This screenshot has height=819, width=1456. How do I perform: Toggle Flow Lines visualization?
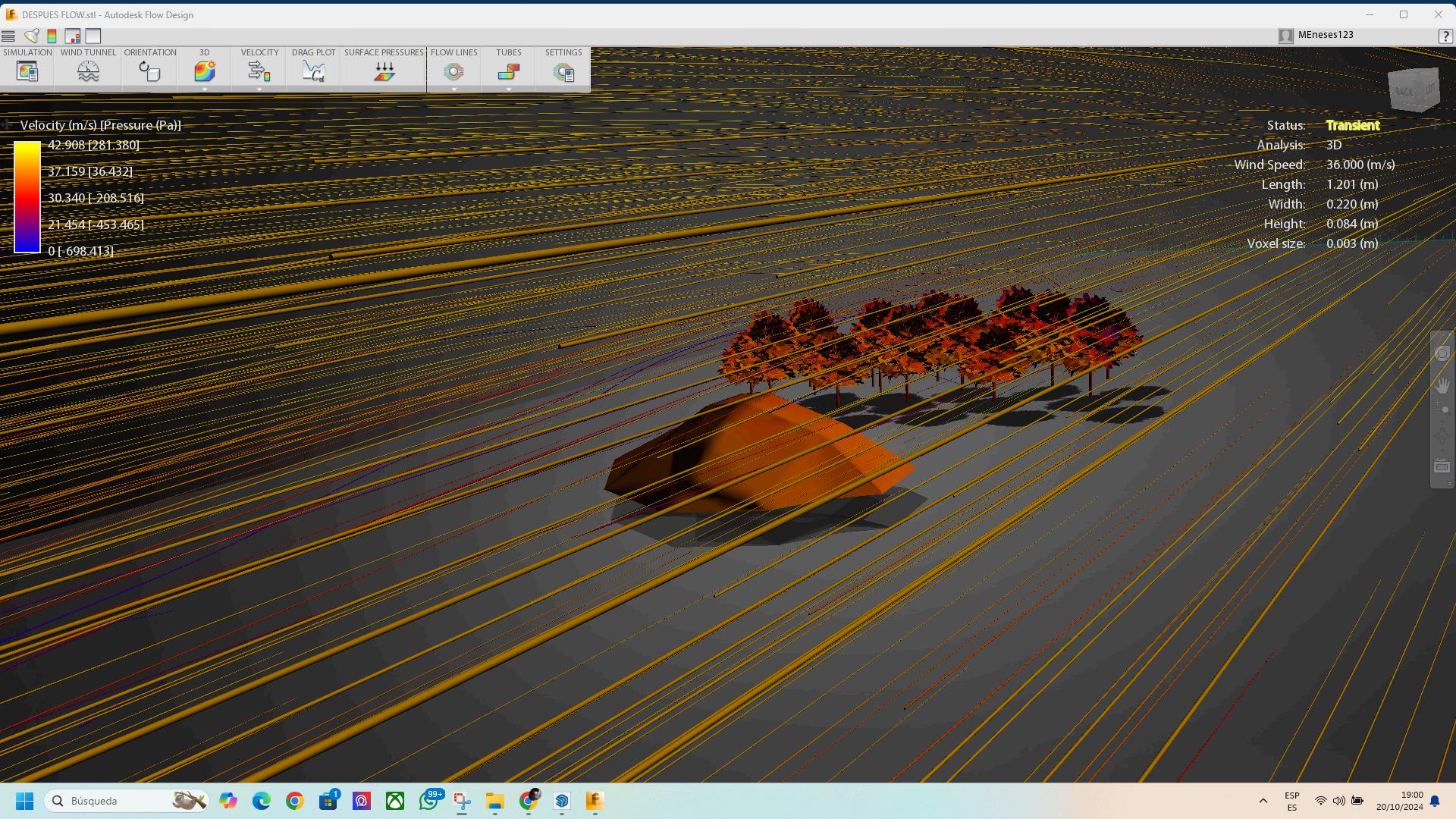pos(453,71)
